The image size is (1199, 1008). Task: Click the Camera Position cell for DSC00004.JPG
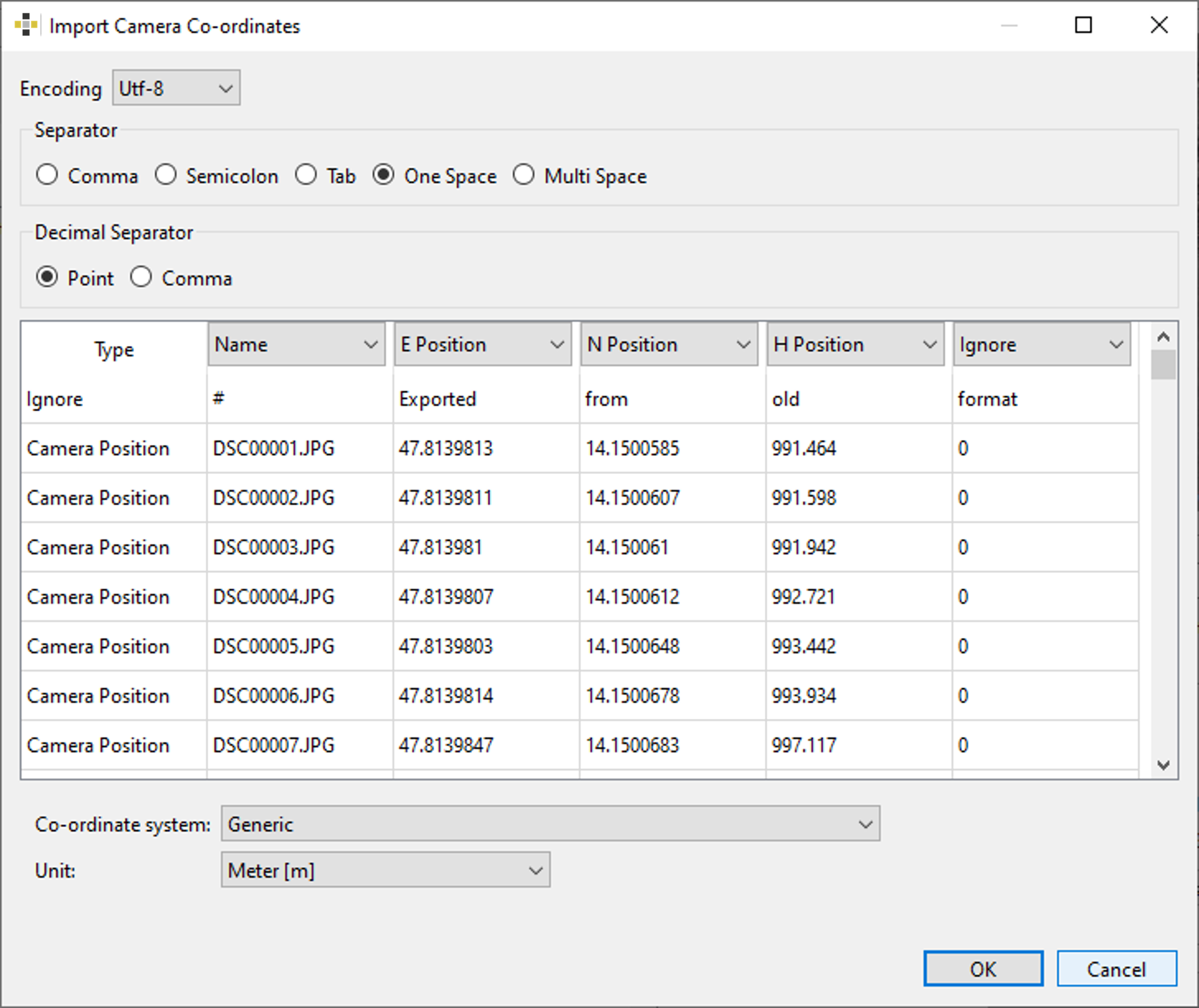click(114, 597)
